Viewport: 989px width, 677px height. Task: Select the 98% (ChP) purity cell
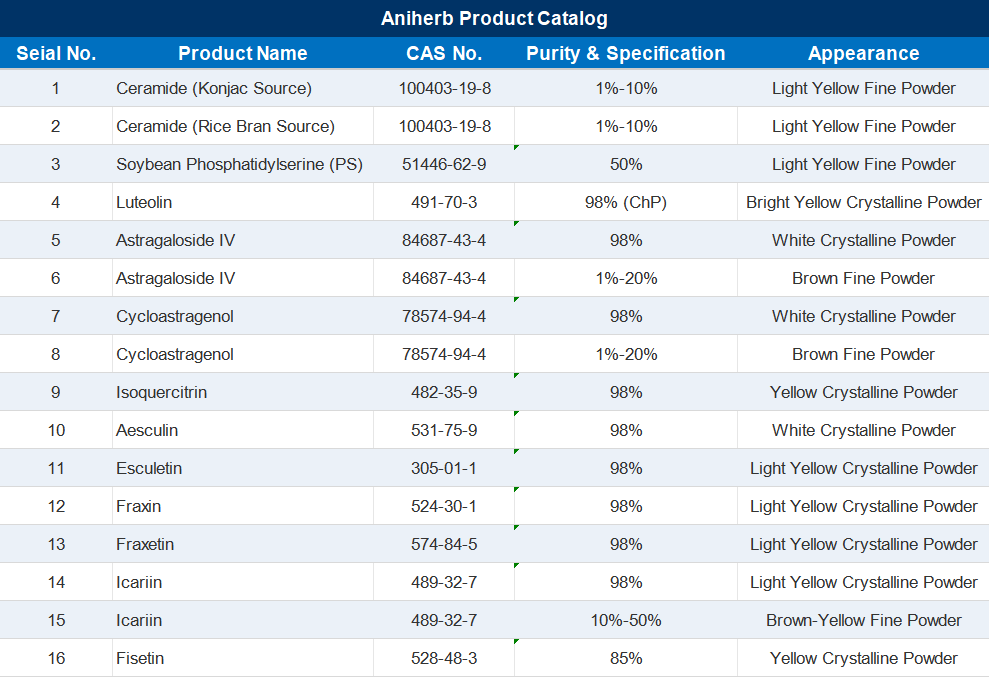(x=626, y=203)
